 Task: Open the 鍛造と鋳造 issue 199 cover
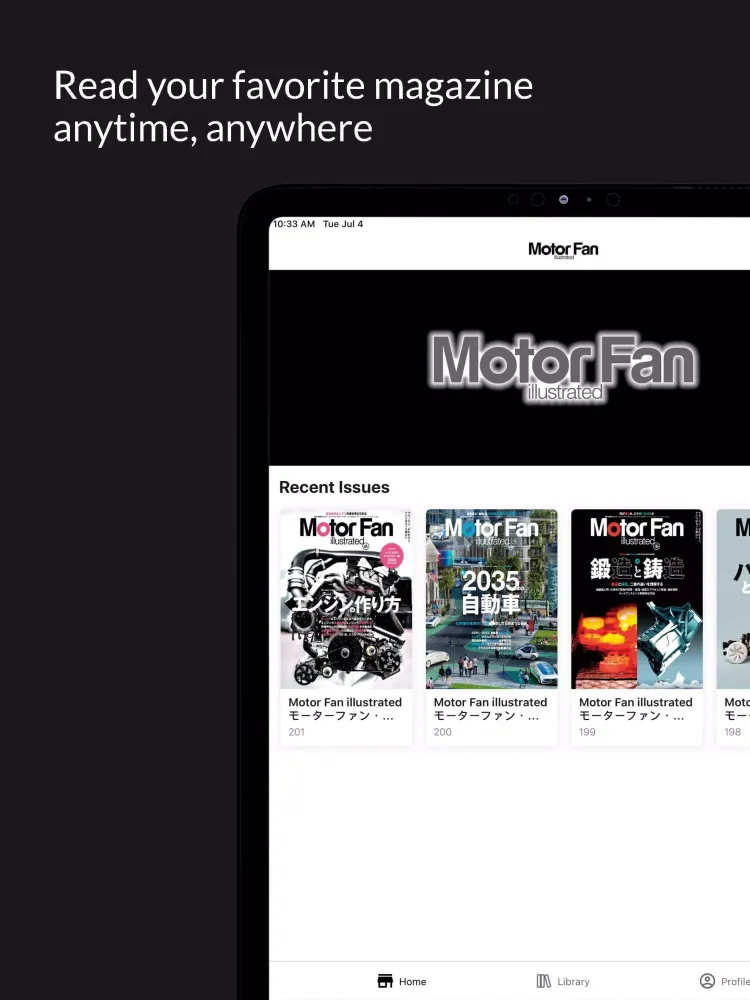(636, 599)
